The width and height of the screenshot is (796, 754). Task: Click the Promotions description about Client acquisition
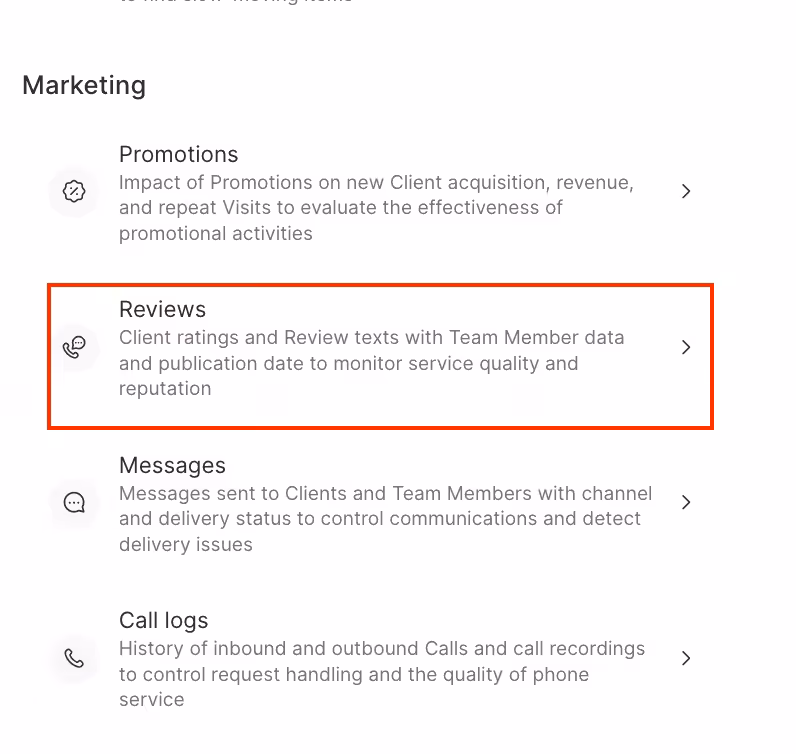tap(375, 208)
